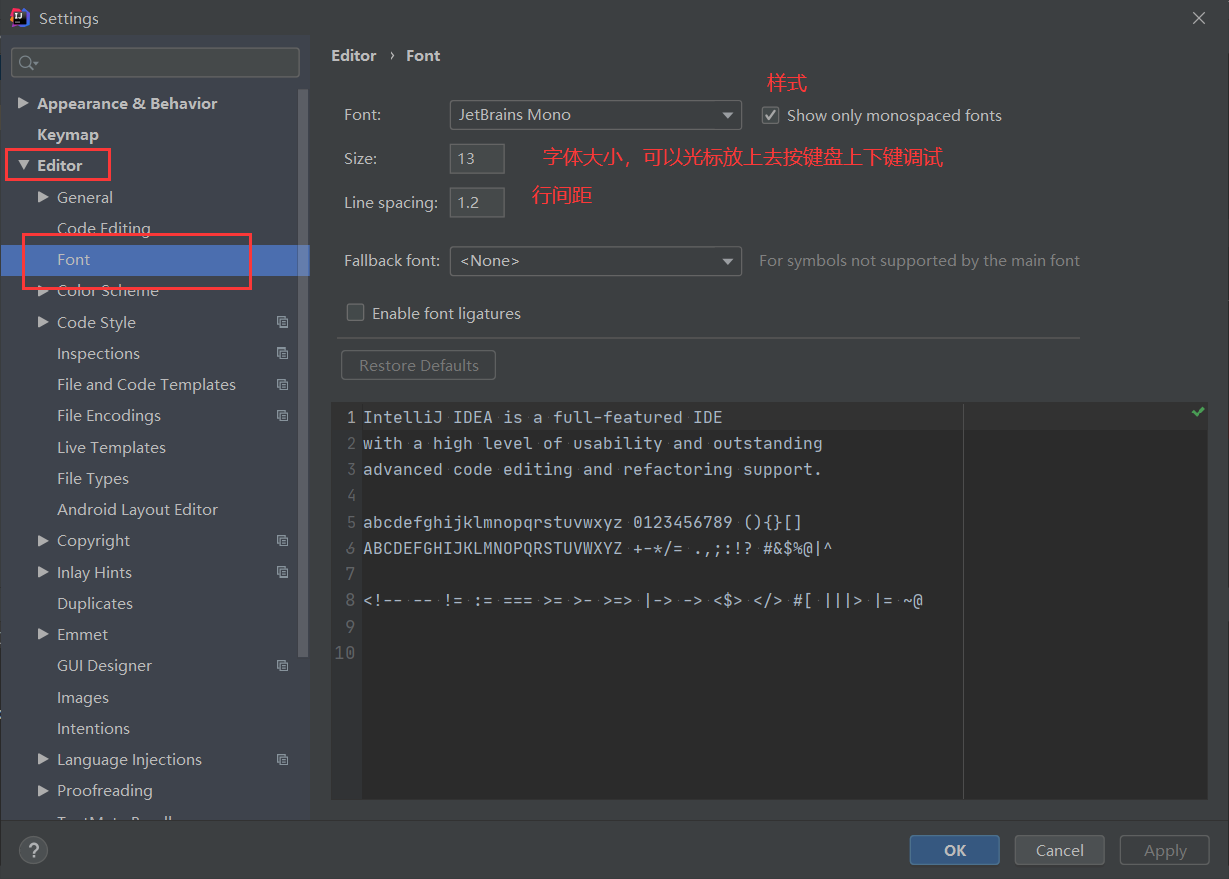Click the project-level icon beside Inspections
Screen dimensions: 1229x879
(283, 353)
